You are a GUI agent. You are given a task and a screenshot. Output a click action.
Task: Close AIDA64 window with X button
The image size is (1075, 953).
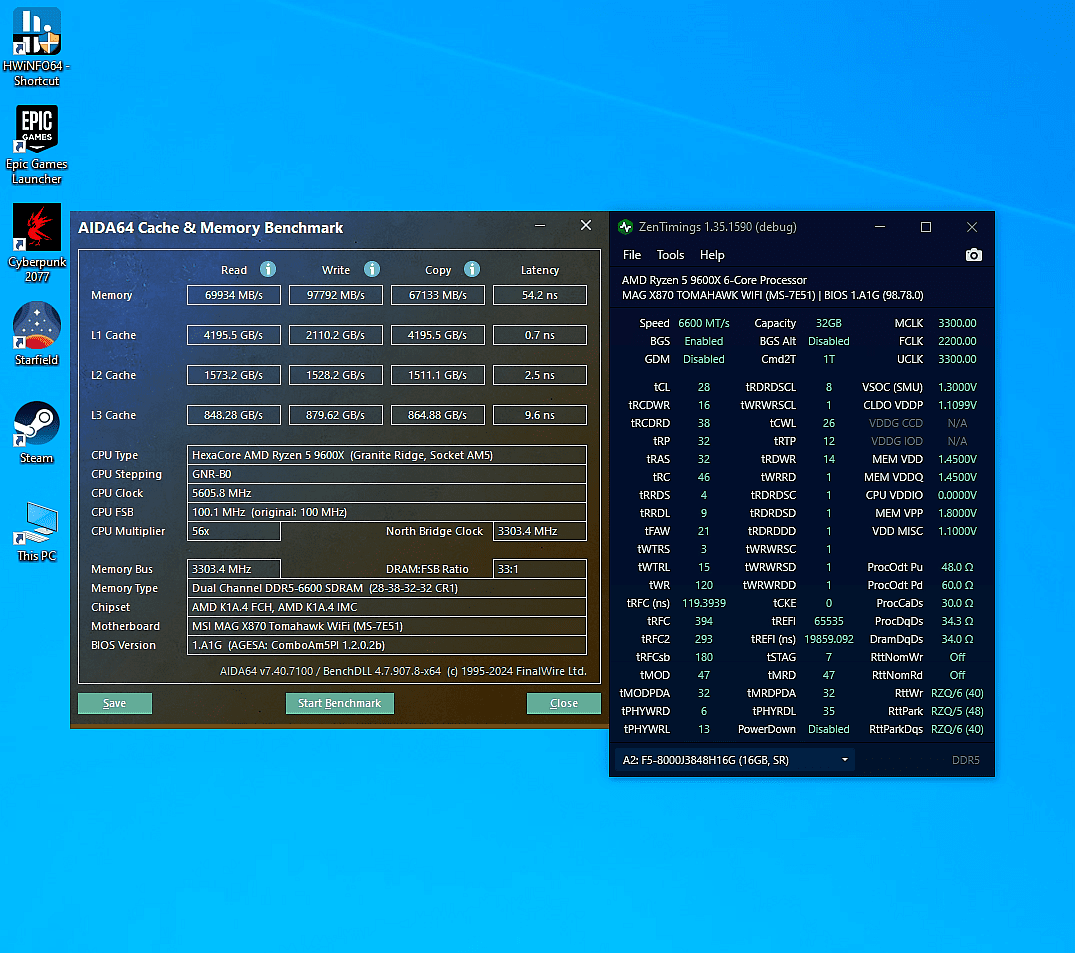pos(585,226)
